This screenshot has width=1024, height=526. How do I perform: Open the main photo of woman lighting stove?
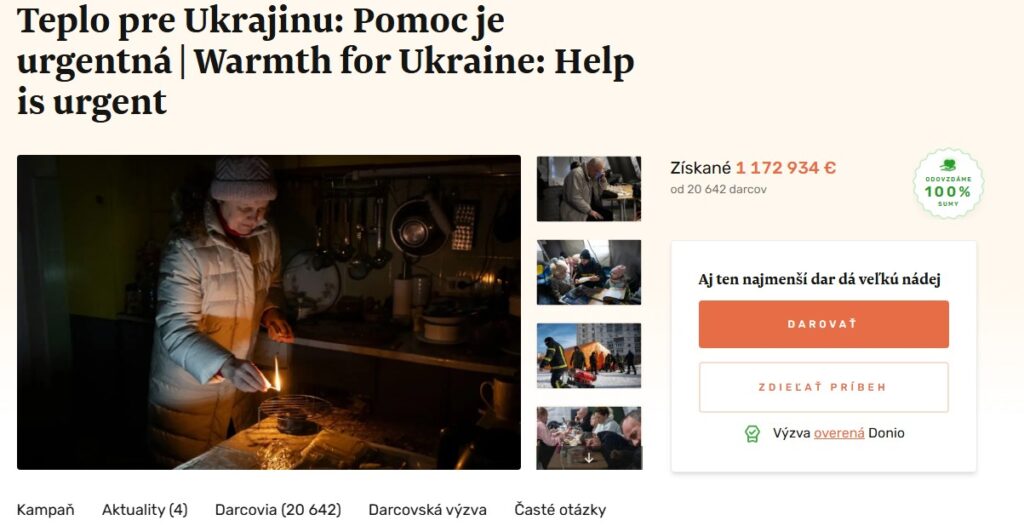[269, 312]
